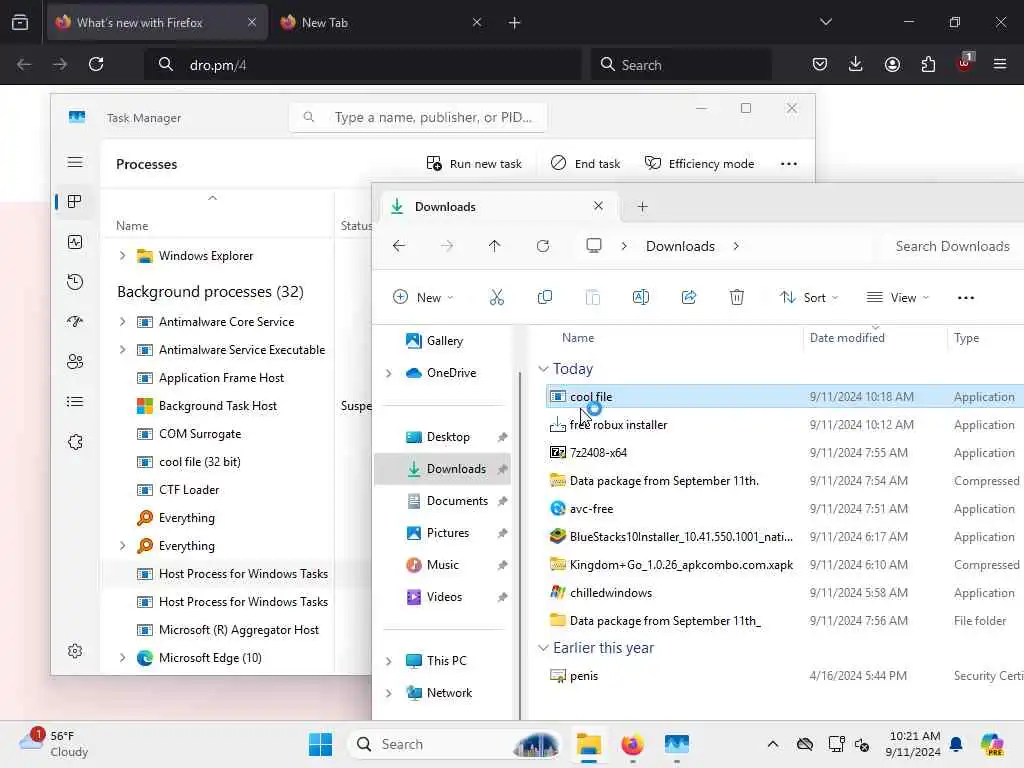Expand This PC in navigation pane
This screenshot has height=768, width=1024.
[389, 661]
